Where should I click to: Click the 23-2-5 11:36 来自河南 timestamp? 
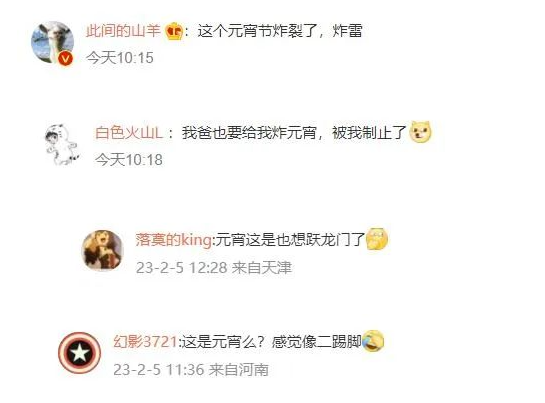click(191, 370)
